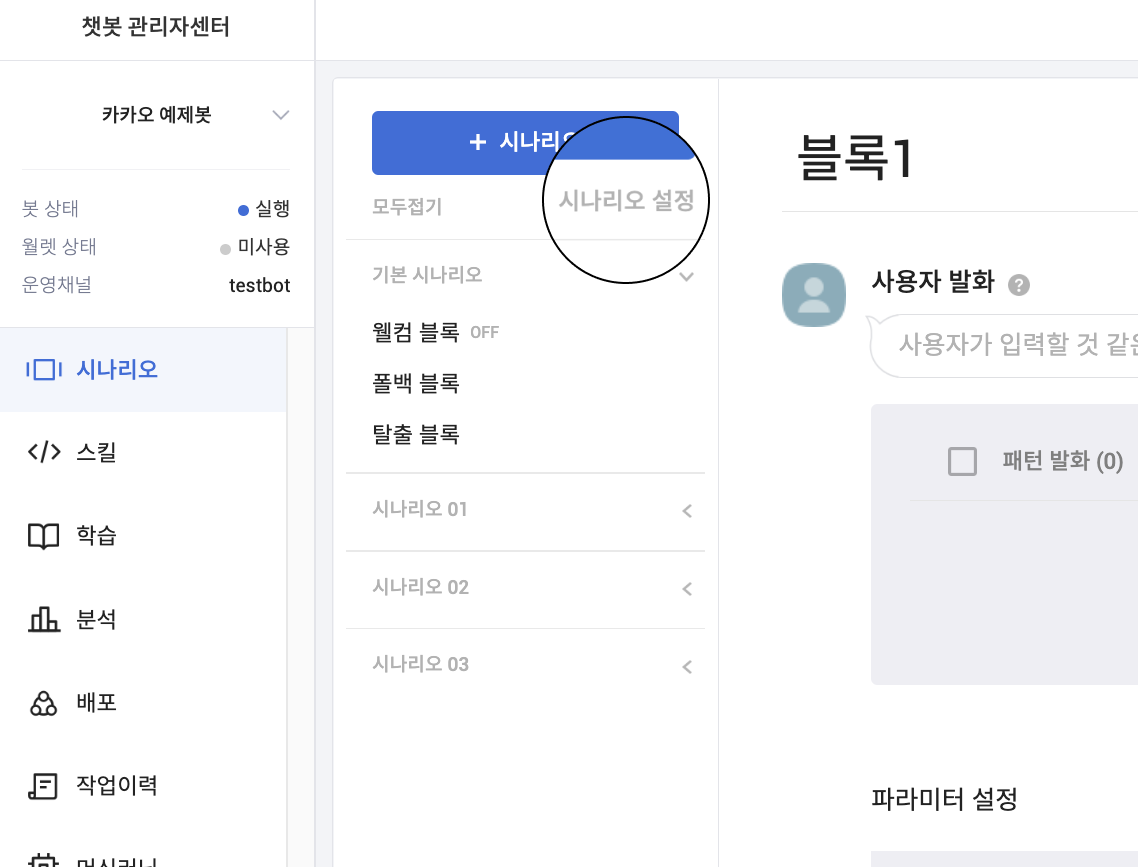Click the 학습 book icon

click(x=44, y=536)
